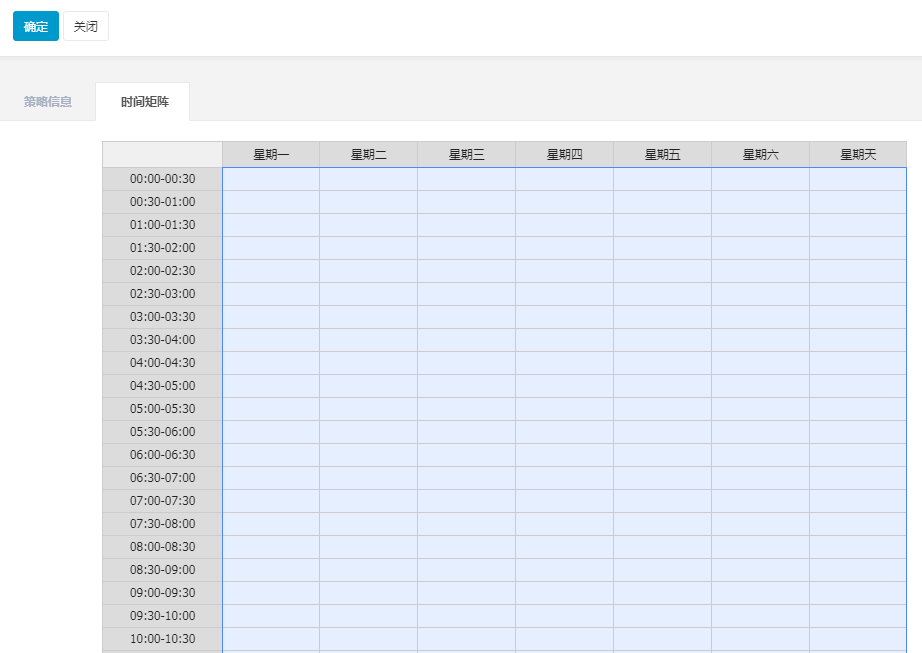Select the 06:30-07:00 row header
Viewport: 922px width, 653px height.
click(x=163, y=478)
